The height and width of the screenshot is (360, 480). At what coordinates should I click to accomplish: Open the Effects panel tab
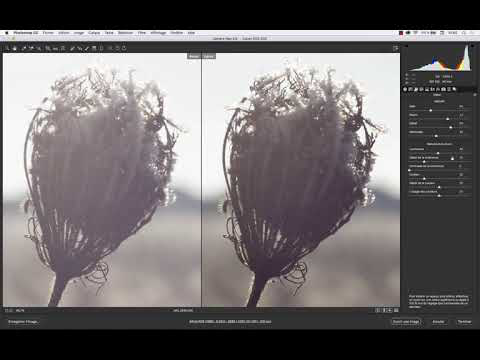[438, 89]
